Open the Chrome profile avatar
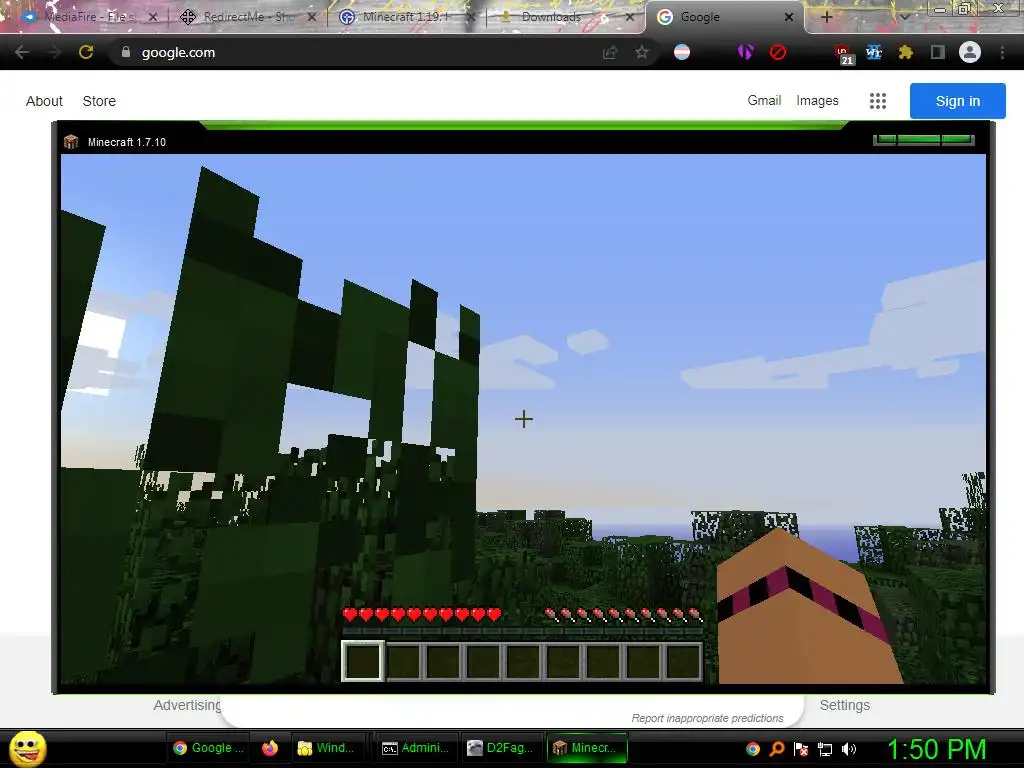1024x768 pixels. click(x=970, y=52)
